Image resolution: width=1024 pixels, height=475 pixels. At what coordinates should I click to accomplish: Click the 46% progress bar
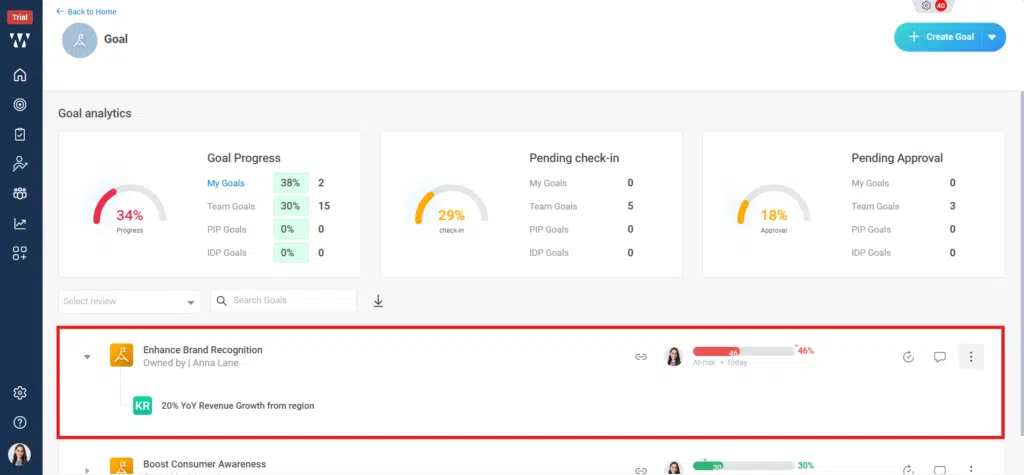point(744,351)
